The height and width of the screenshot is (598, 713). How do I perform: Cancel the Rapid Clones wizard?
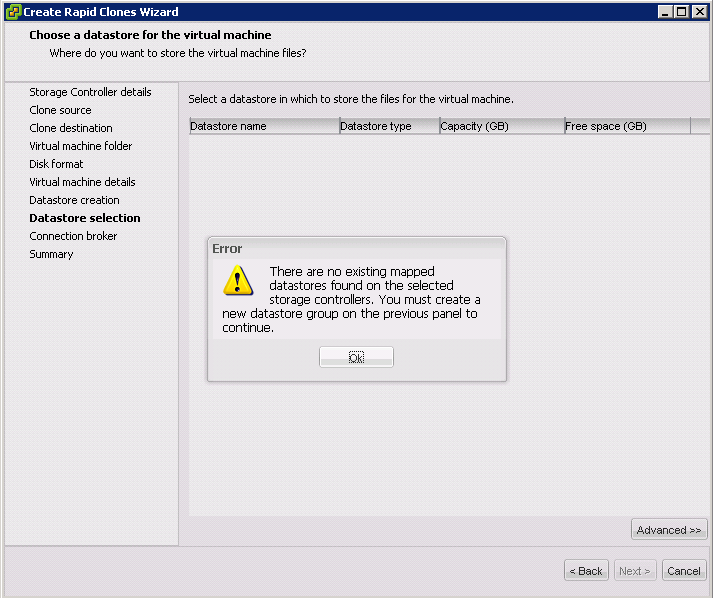(x=684, y=571)
